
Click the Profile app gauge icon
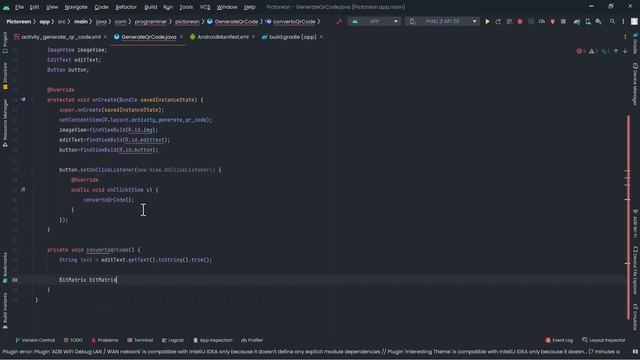click(x=542, y=21)
